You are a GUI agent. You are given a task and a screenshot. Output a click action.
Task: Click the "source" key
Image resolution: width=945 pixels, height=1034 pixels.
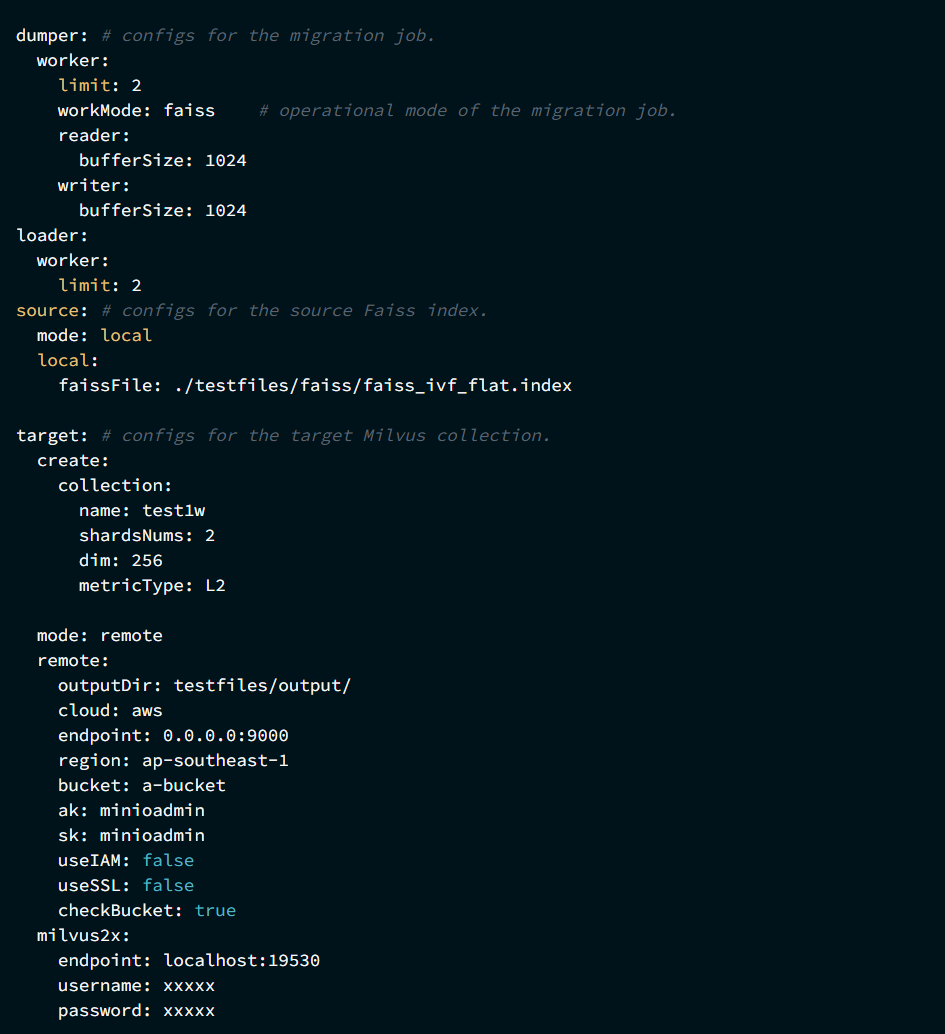(x=49, y=310)
